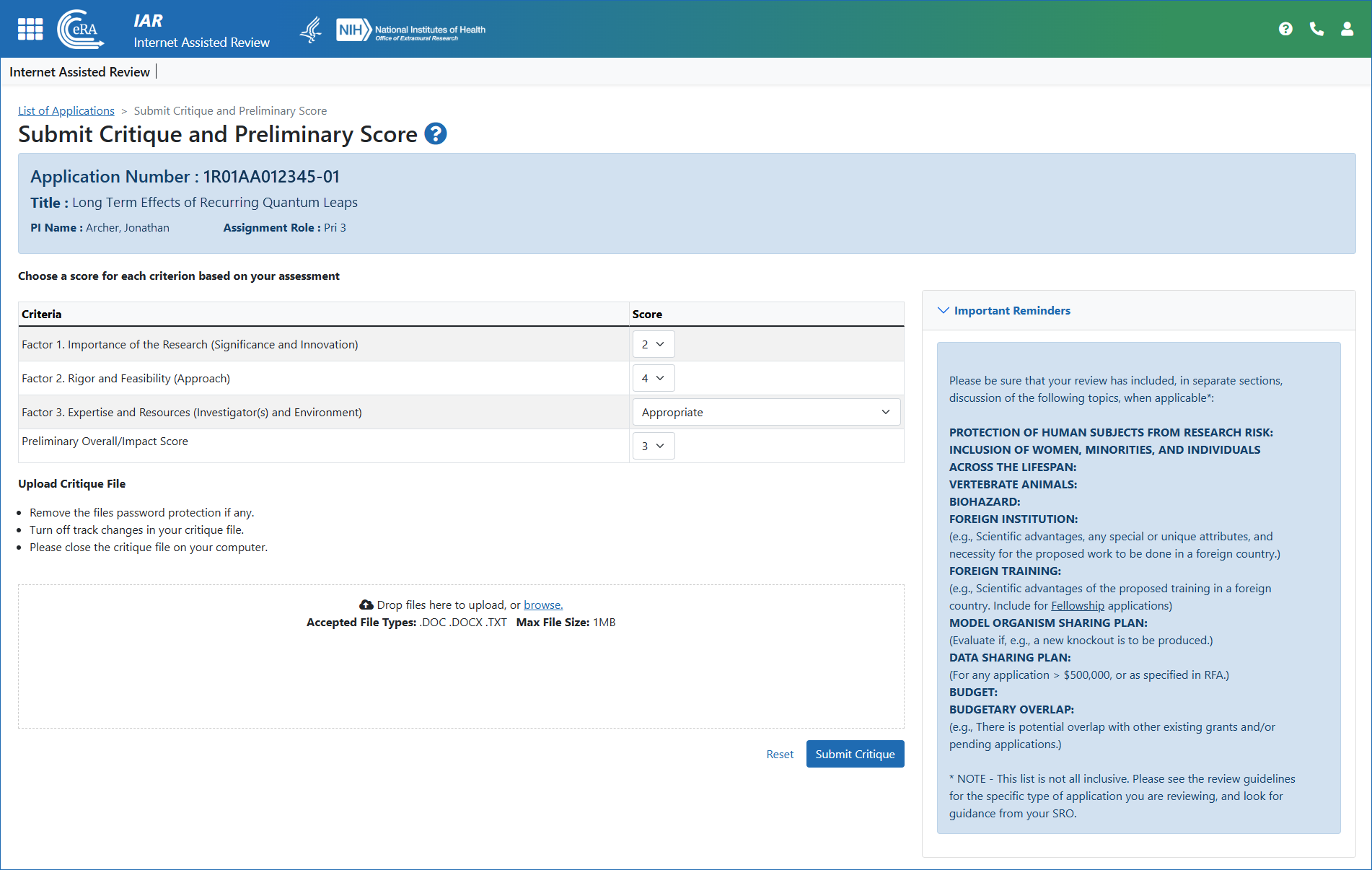This screenshot has height=870, width=1372.
Task: Click the browse link to upload
Action: click(x=542, y=605)
